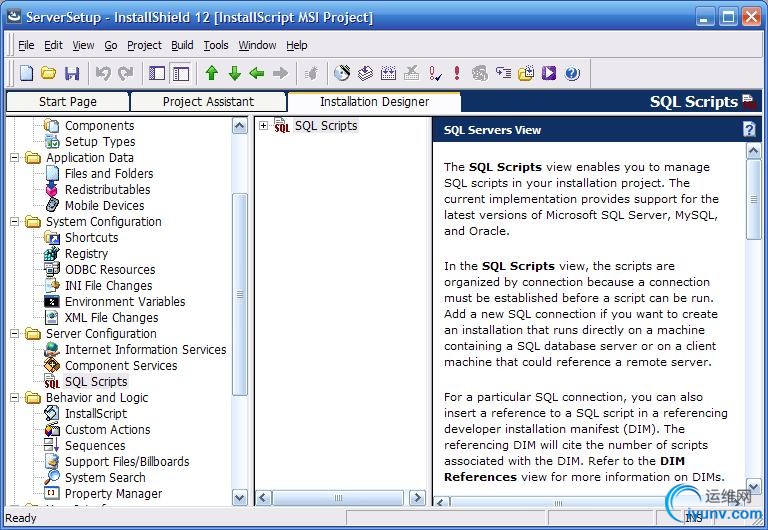Open the Registry view
The image size is (768, 530).
(86, 254)
